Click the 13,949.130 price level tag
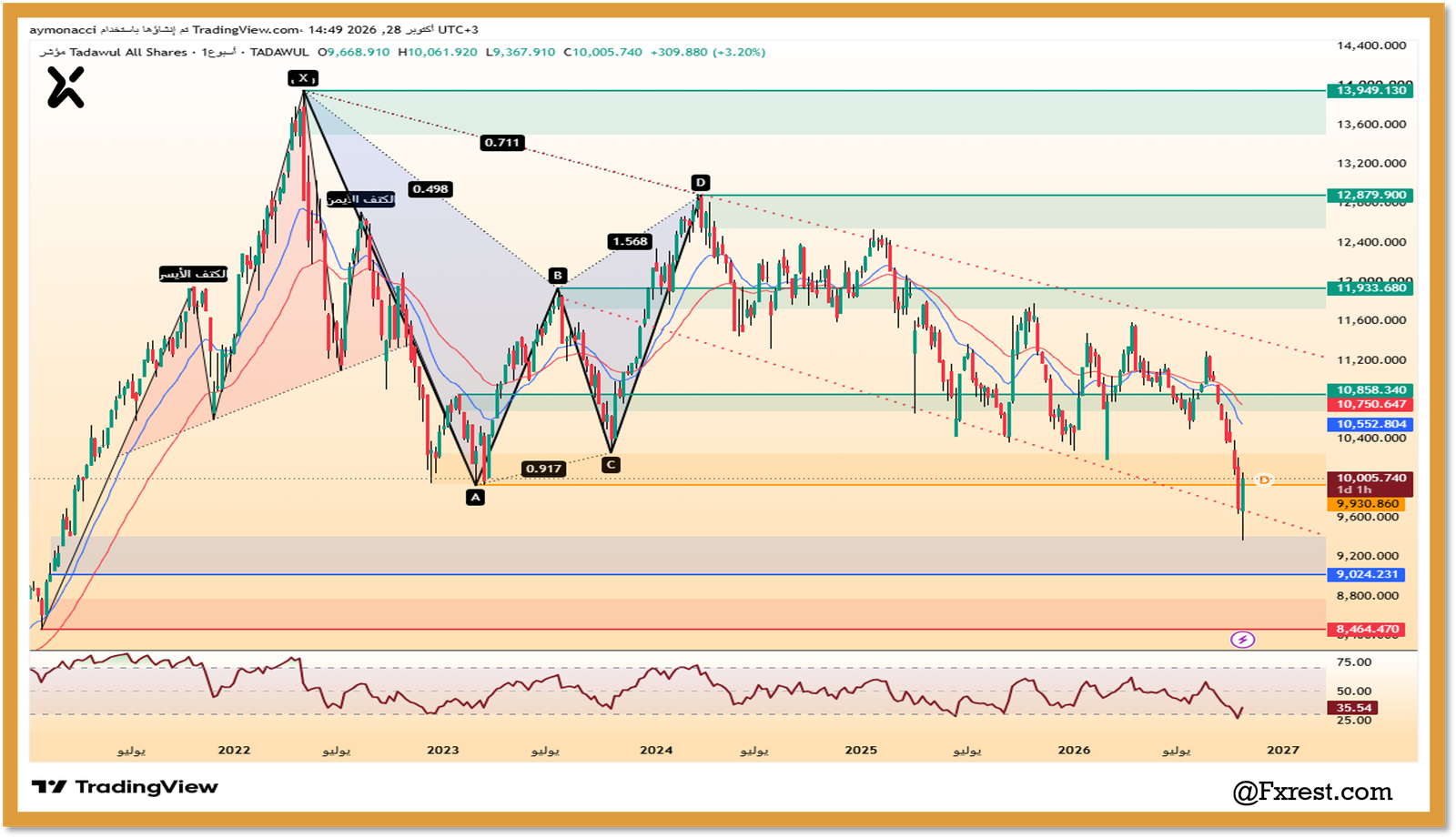 point(1371,90)
